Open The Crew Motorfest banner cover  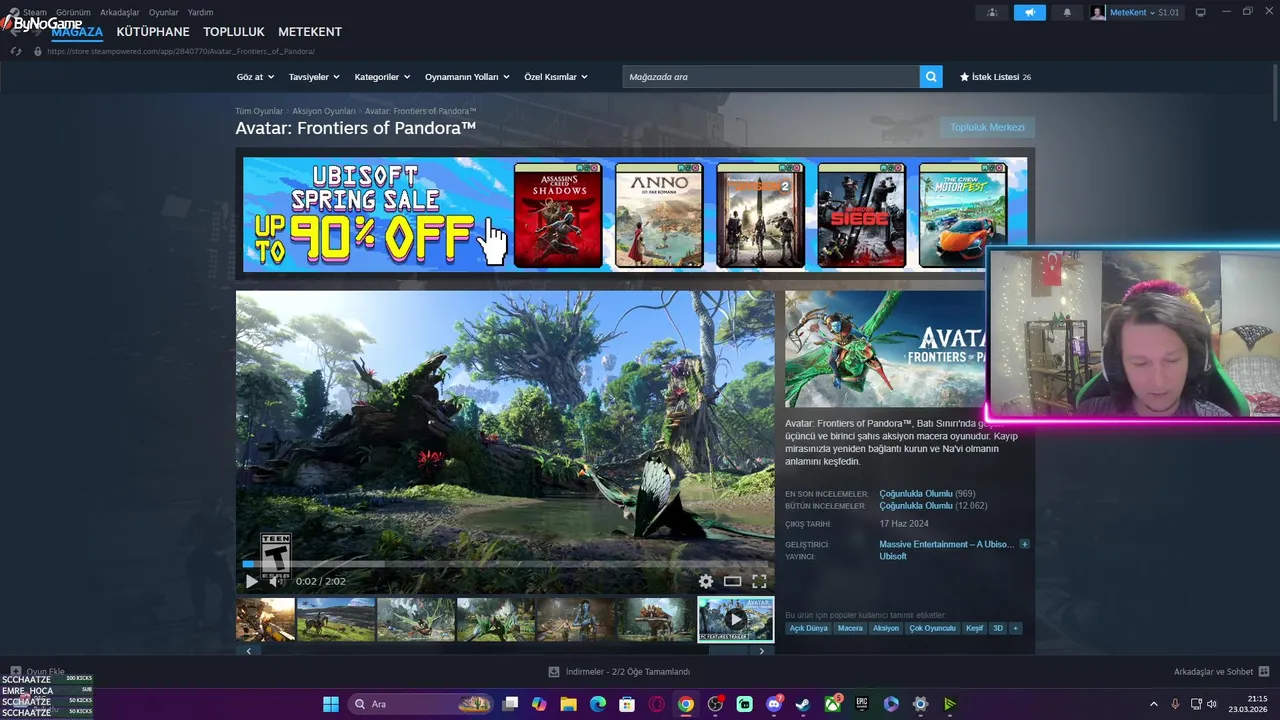point(962,215)
